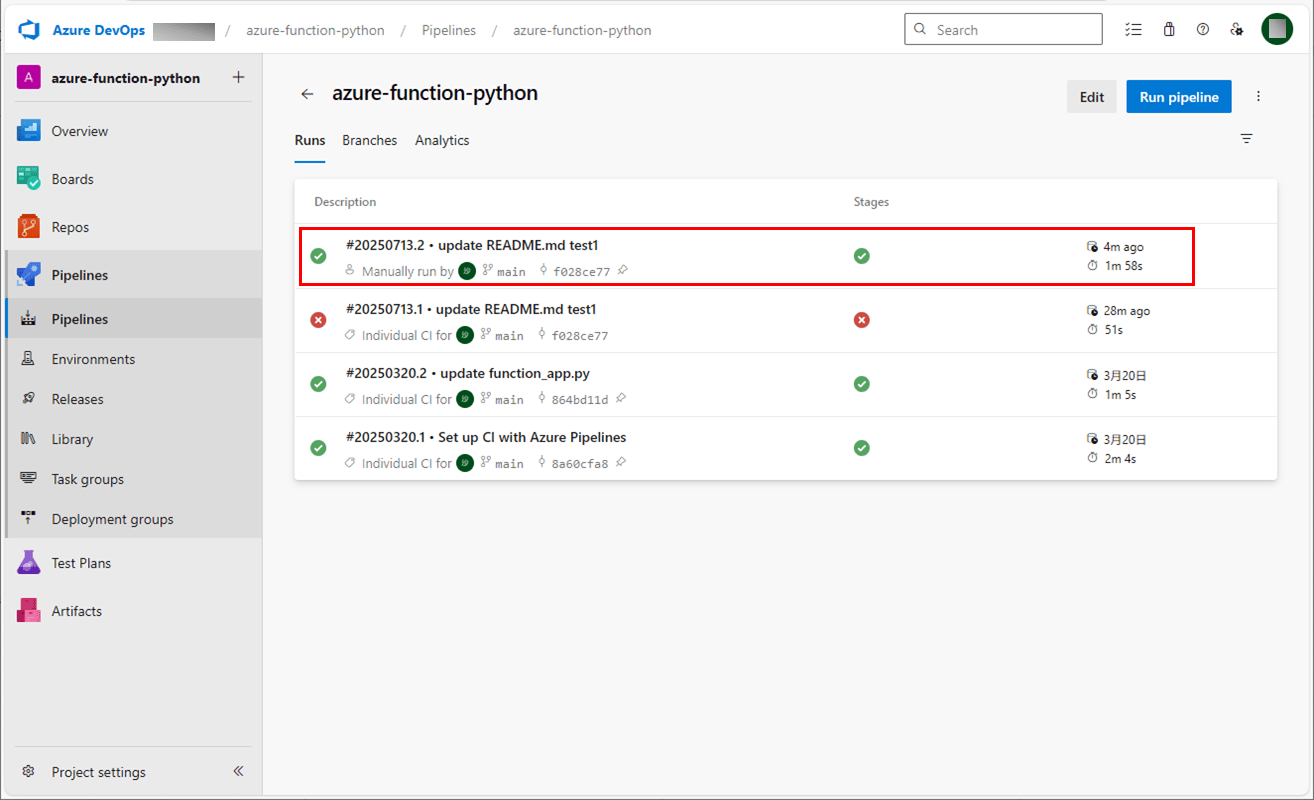Click the plus icon beside project name
Image resolution: width=1314 pixels, height=800 pixels.
coord(238,77)
